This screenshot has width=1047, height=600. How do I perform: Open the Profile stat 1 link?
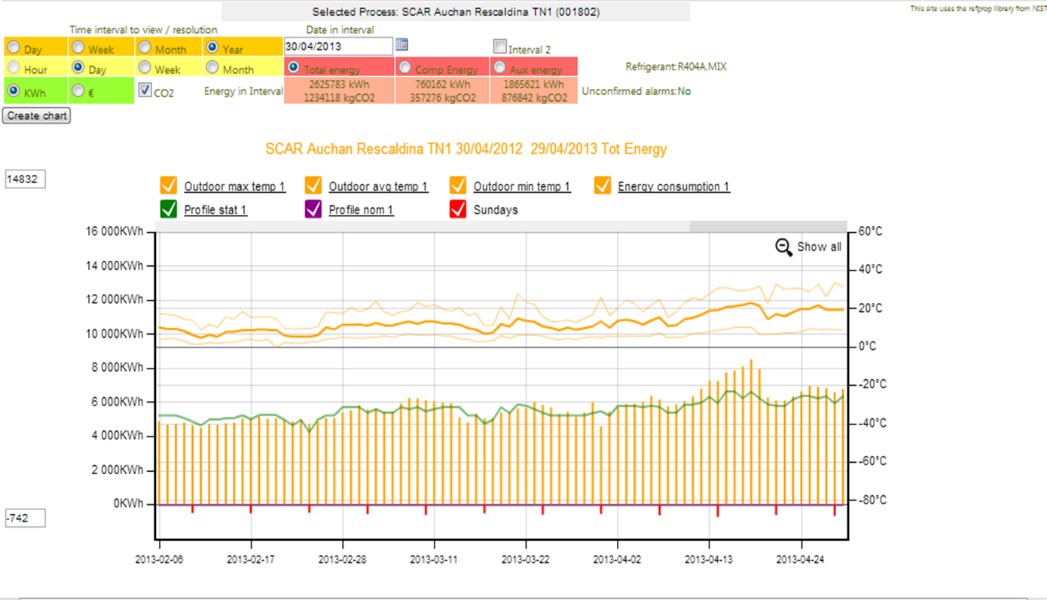pos(215,210)
